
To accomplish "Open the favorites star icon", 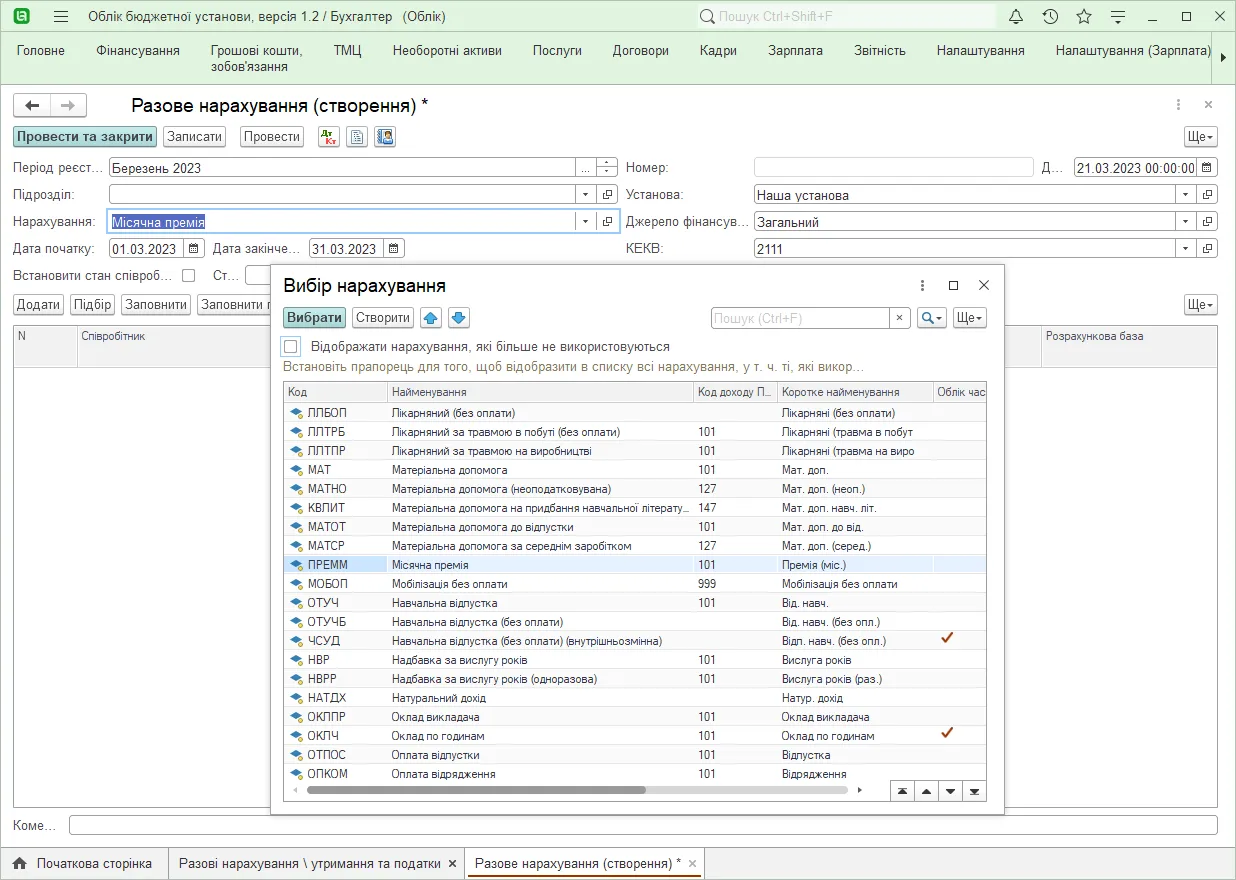I will coord(1084,17).
